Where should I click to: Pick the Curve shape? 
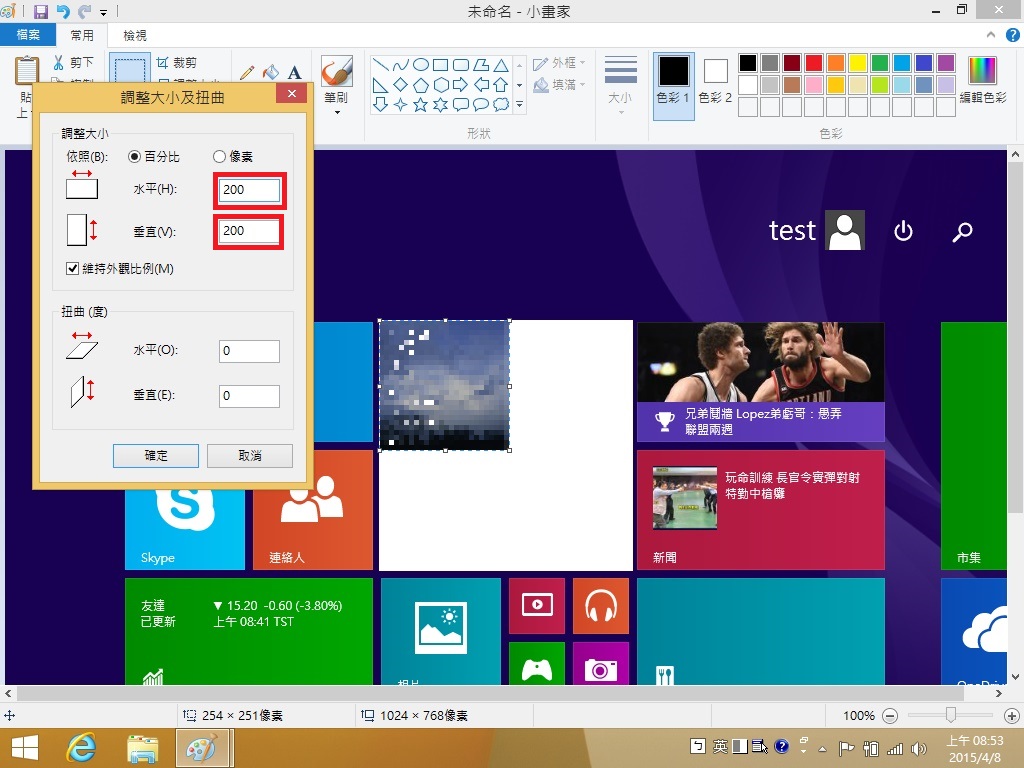pos(401,64)
